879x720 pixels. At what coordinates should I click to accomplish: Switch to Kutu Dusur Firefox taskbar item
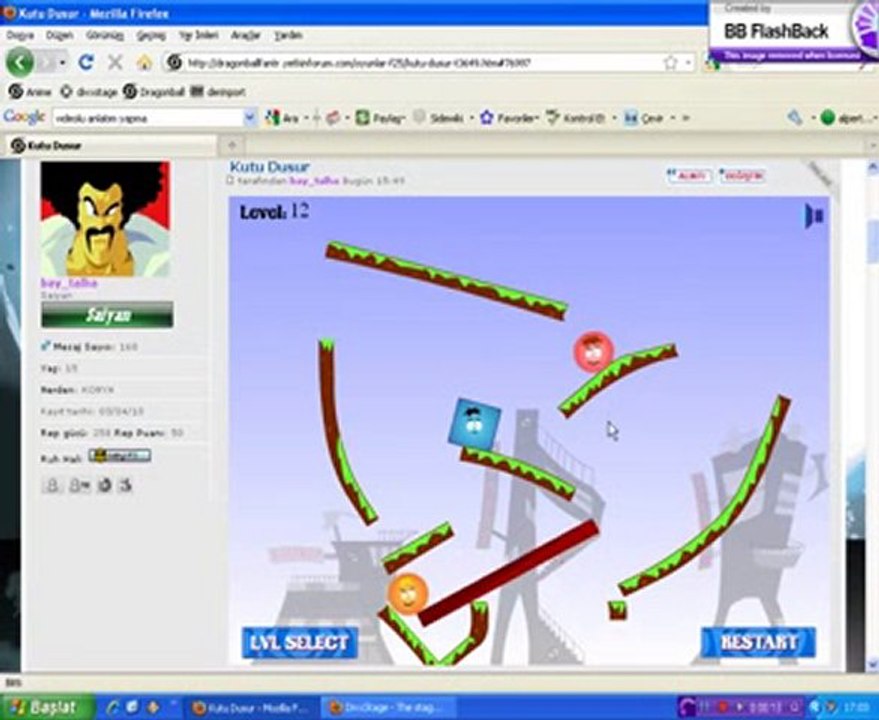click(x=251, y=708)
